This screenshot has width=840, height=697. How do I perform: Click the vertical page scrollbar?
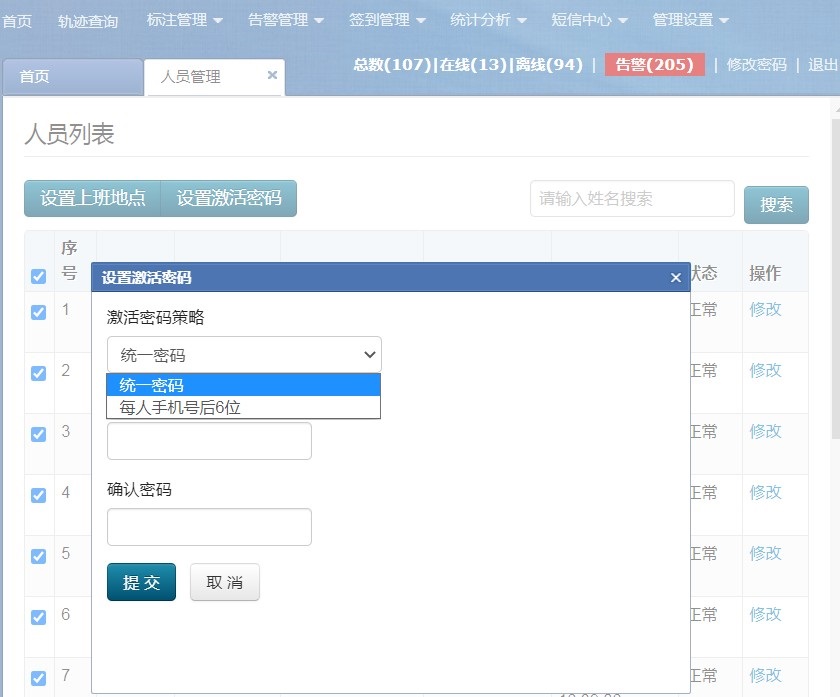click(835, 279)
